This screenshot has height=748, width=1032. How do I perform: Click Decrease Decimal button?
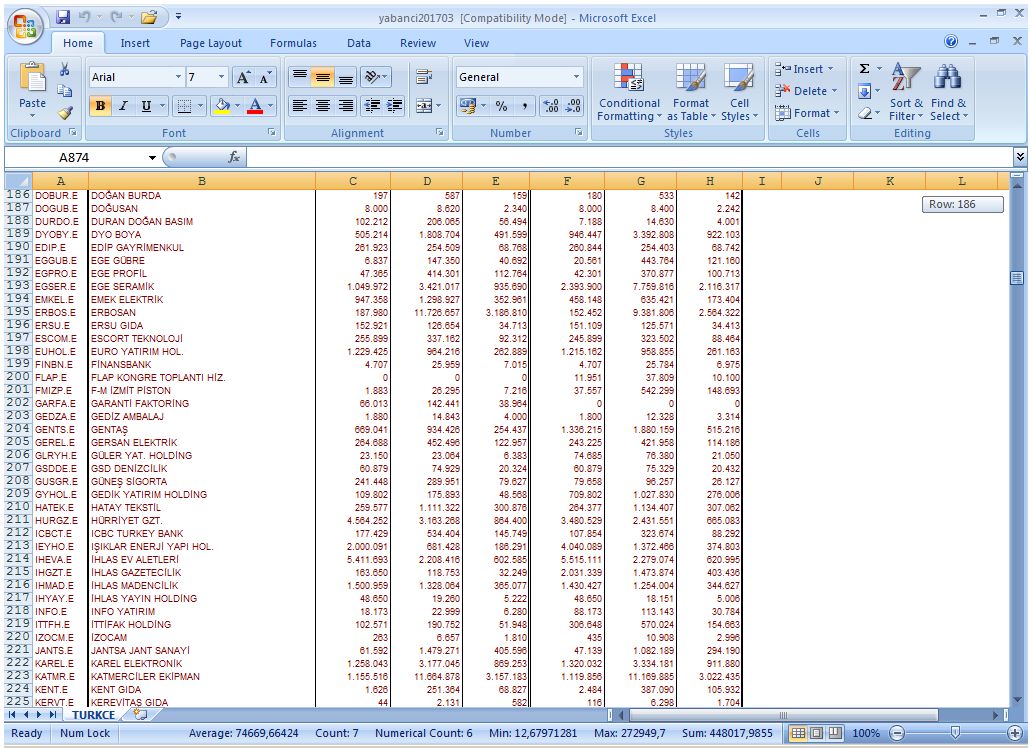coord(573,106)
